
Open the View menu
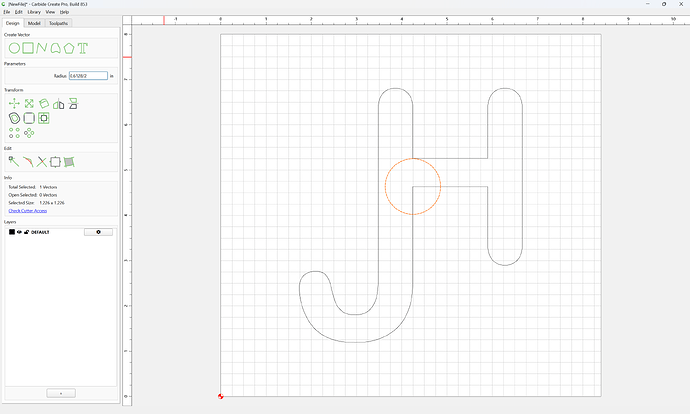click(50, 12)
